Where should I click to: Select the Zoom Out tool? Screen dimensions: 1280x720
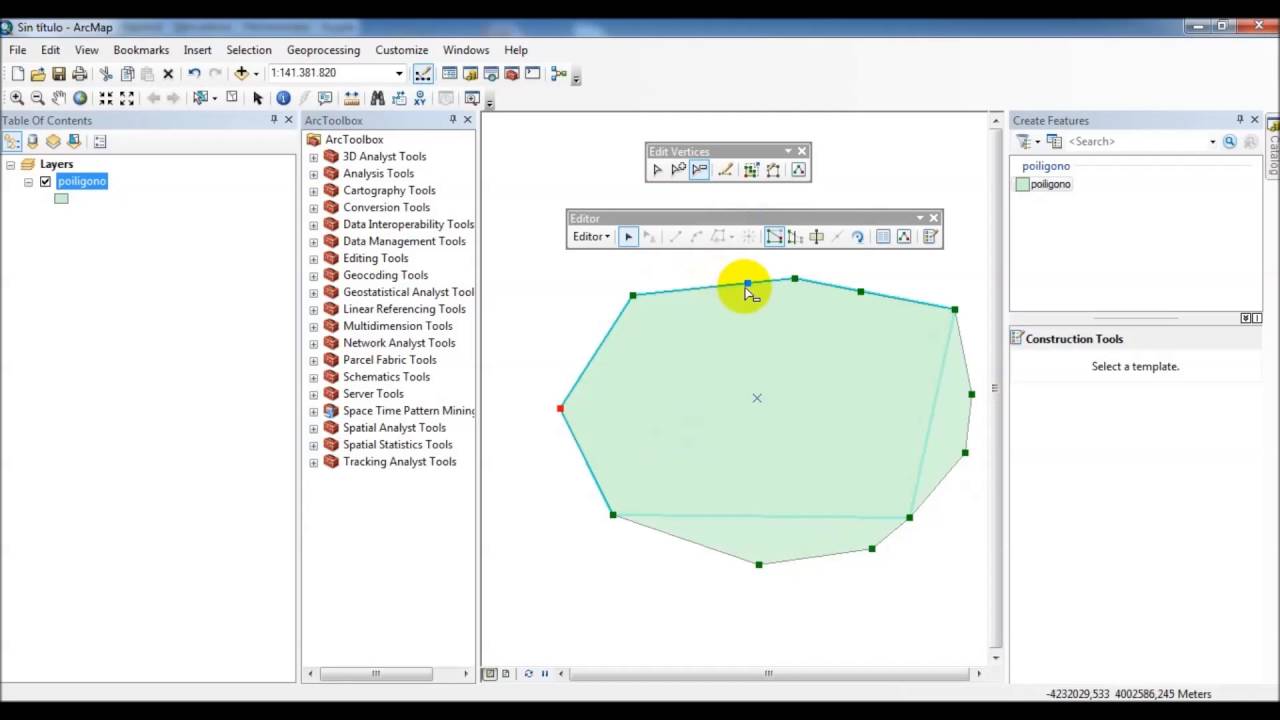click(x=38, y=98)
